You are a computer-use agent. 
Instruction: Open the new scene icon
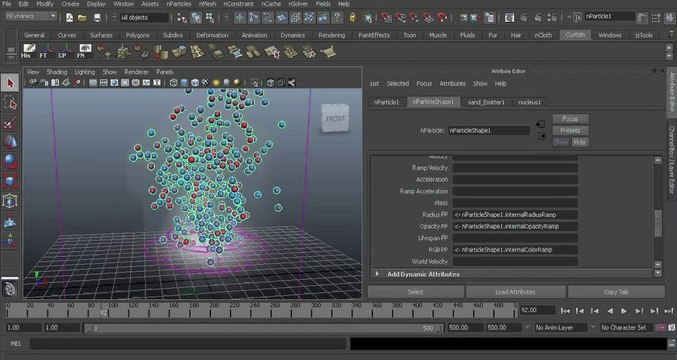[x=69, y=18]
